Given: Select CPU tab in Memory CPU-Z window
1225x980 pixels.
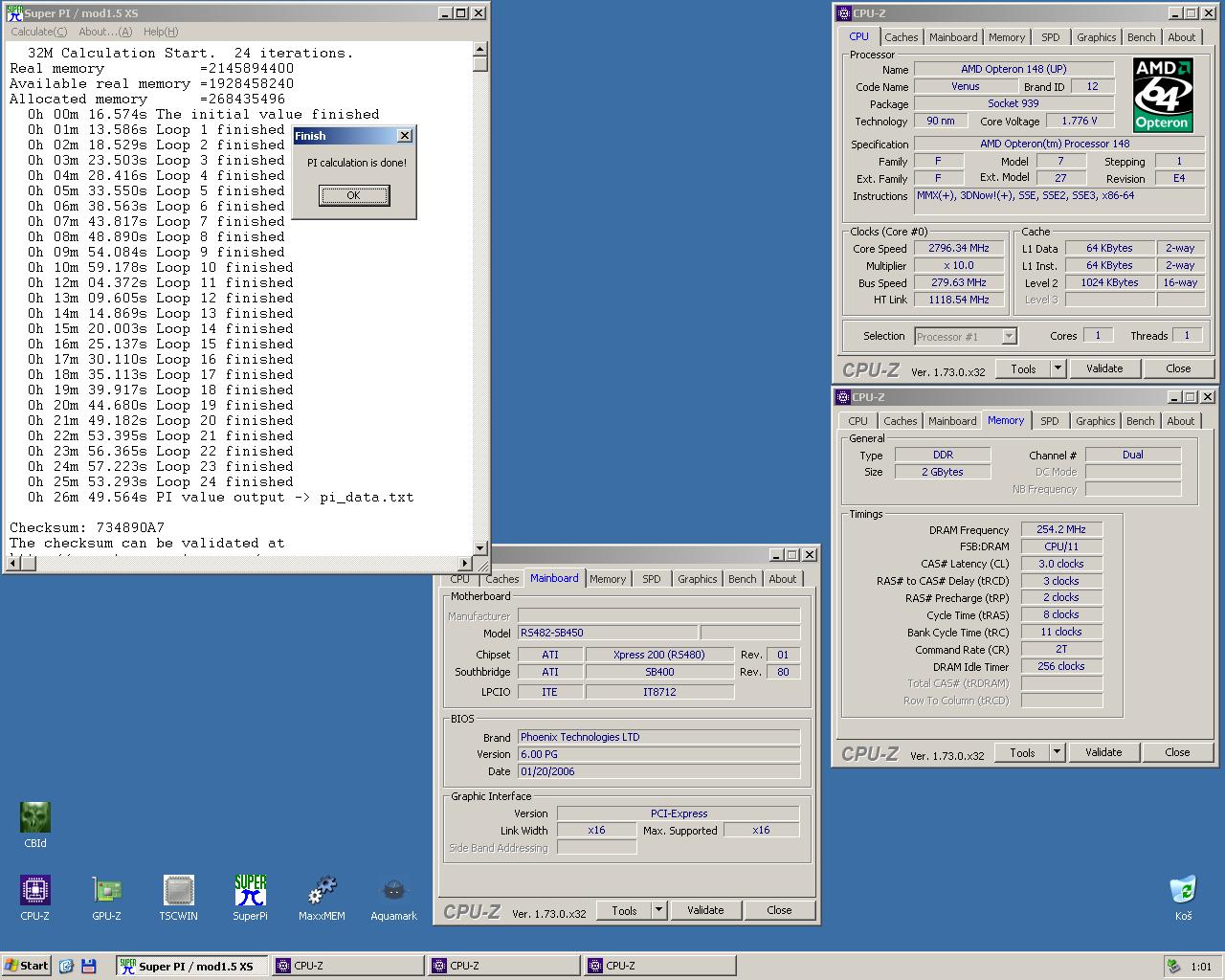Looking at the screenshot, I should pos(857,421).
